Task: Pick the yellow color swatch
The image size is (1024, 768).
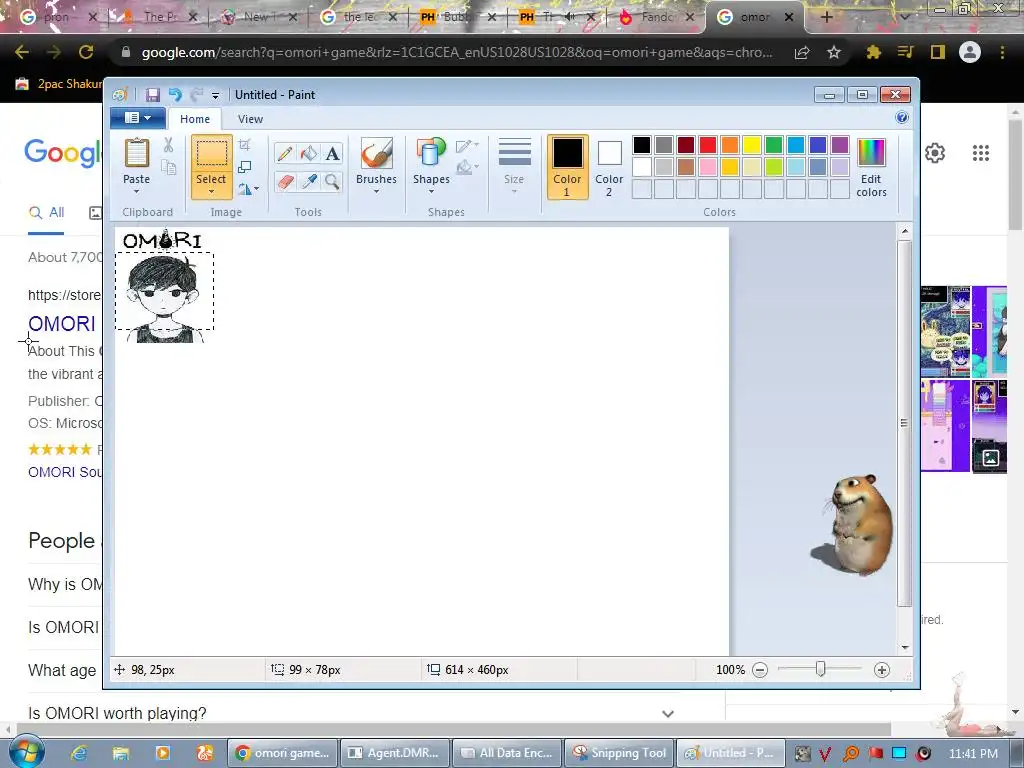Action: (752, 145)
